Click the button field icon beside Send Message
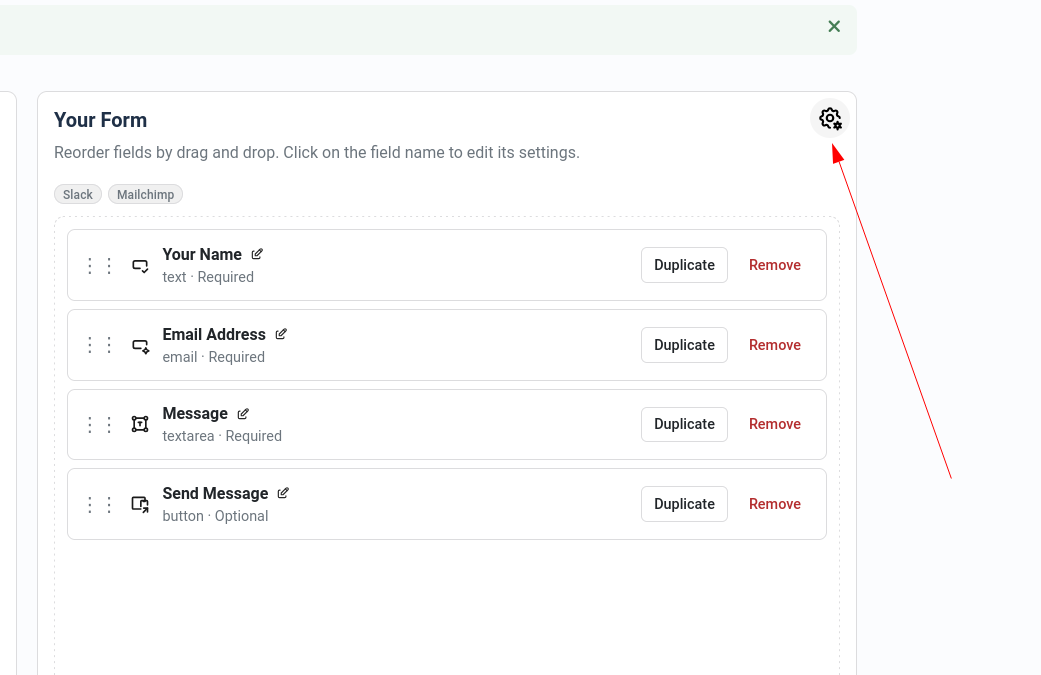This screenshot has width=1041, height=675. point(140,504)
